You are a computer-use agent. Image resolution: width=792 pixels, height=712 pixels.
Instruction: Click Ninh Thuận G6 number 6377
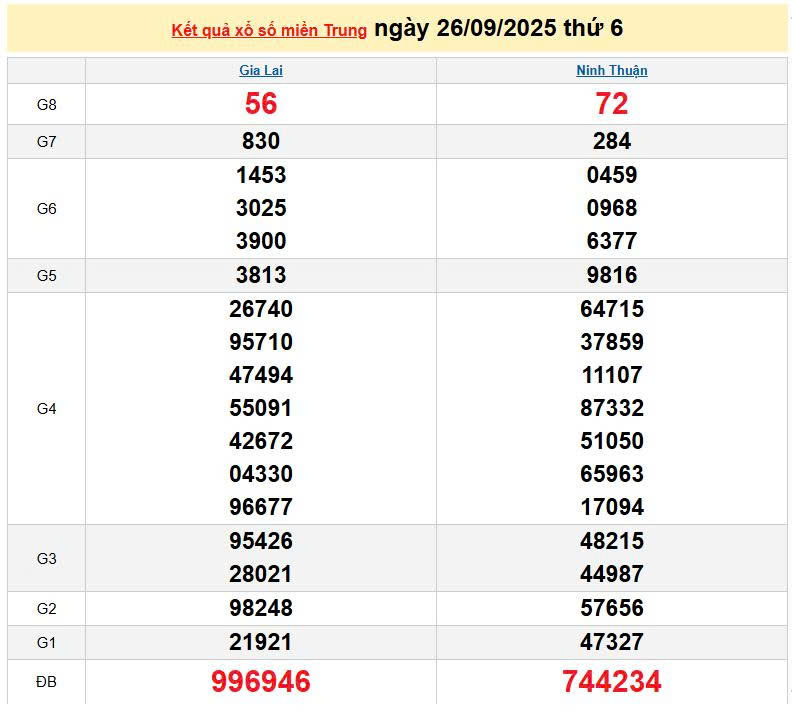[612, 240]
